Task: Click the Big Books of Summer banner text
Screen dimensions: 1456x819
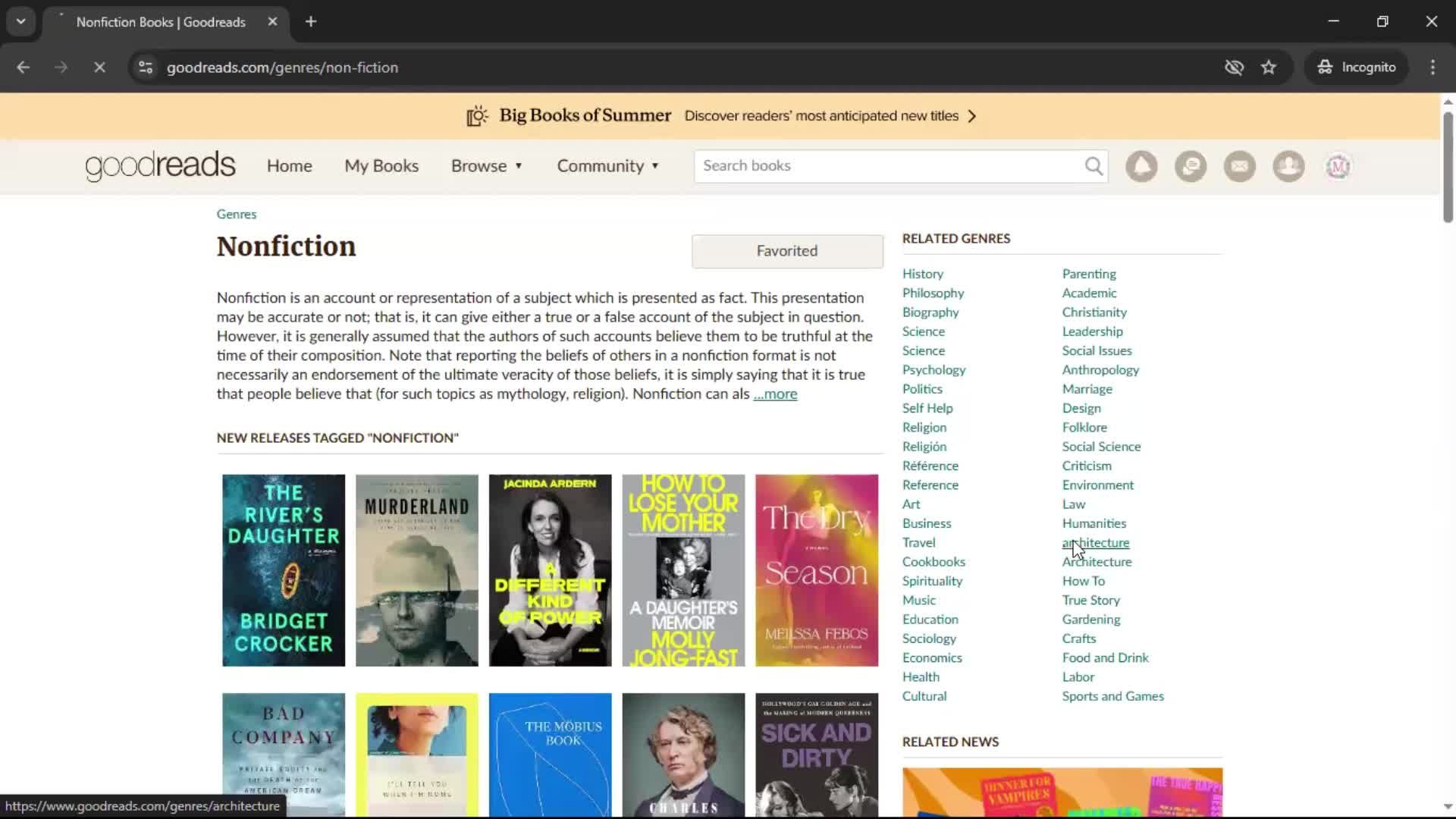Action: [585, 115]
